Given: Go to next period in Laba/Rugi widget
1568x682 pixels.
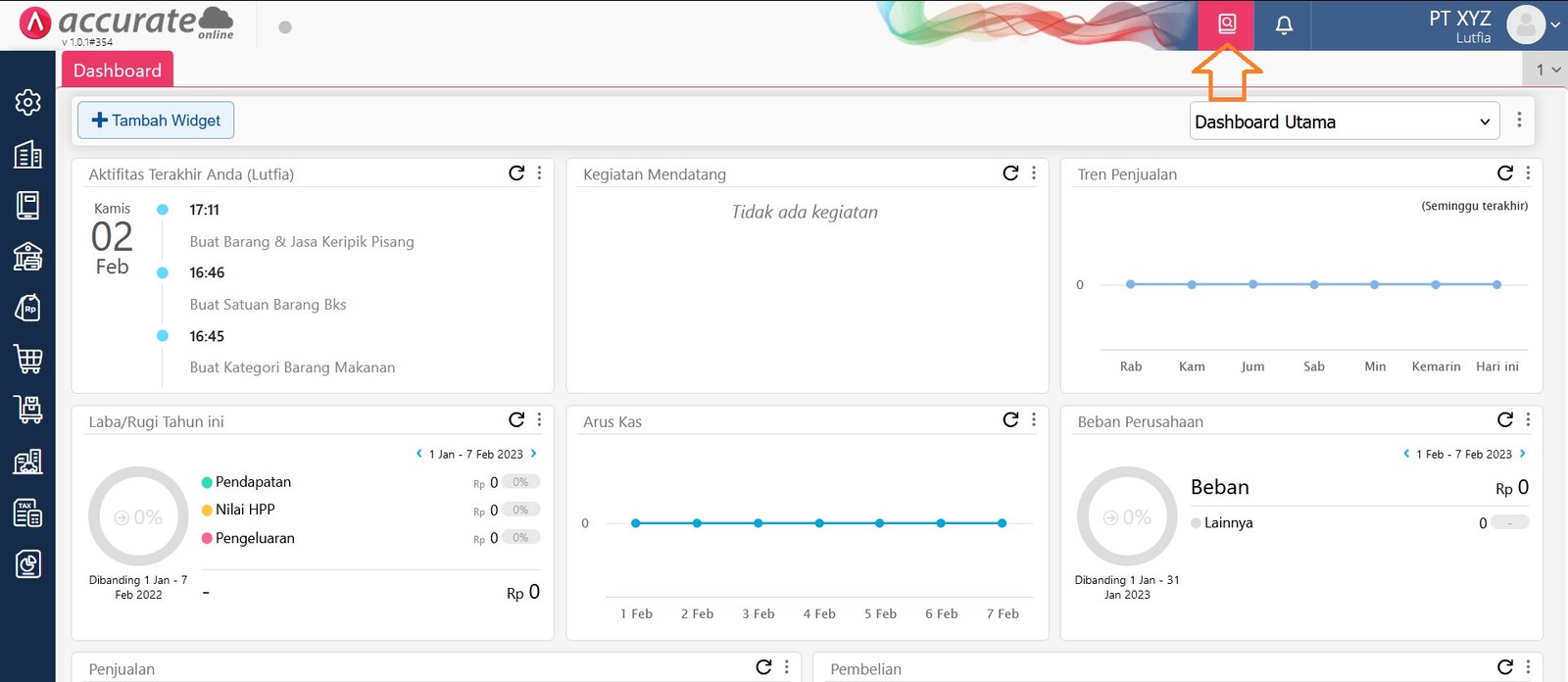Looking at the screenshot, I should [x=534, y=454].
